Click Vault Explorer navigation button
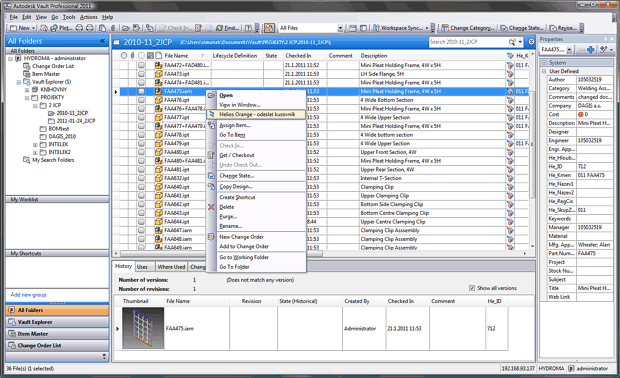The height and width of the screenshot is (378, 620). (57, 322)
